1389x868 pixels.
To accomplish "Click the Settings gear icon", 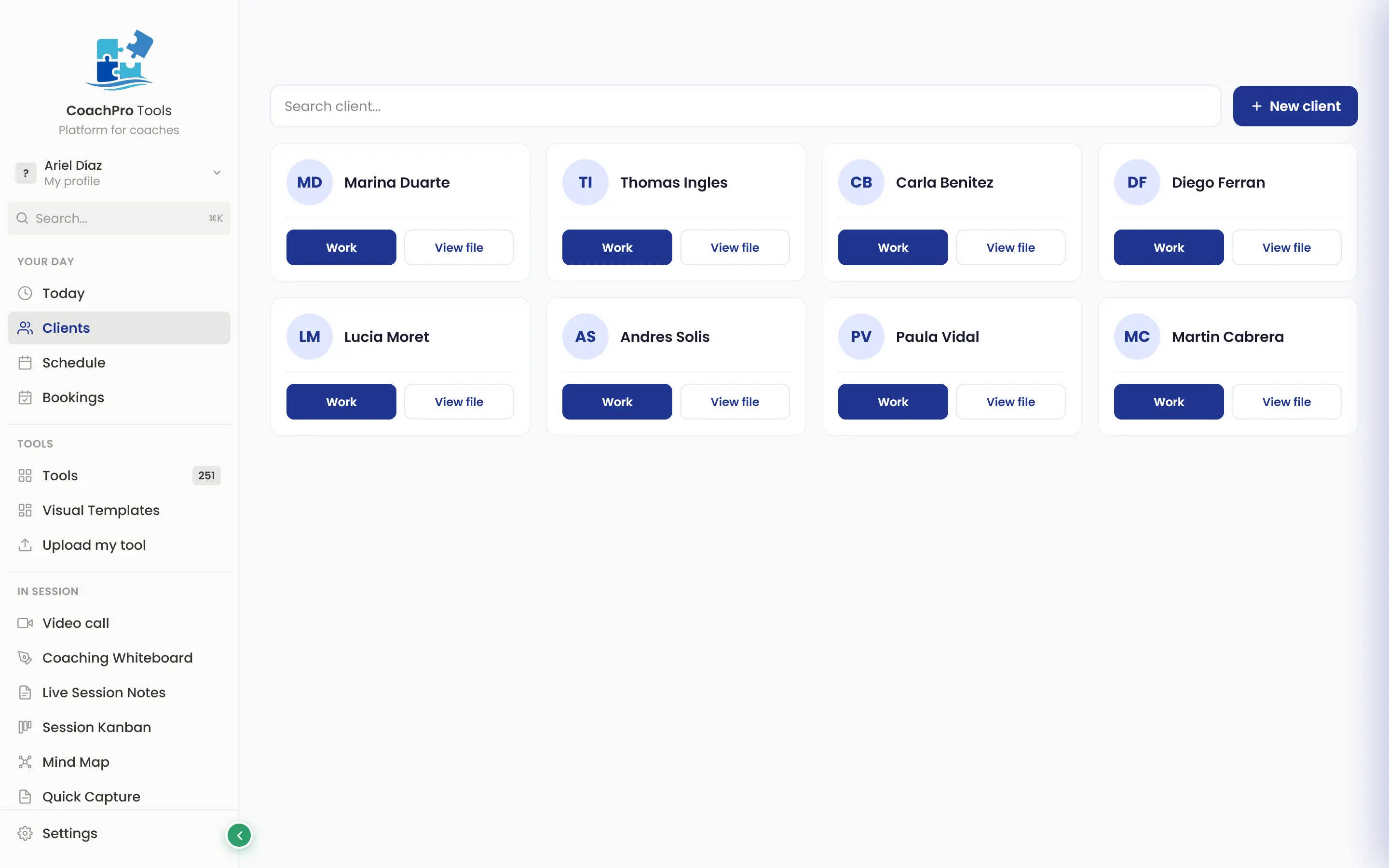I will click(x=25, y=833).
